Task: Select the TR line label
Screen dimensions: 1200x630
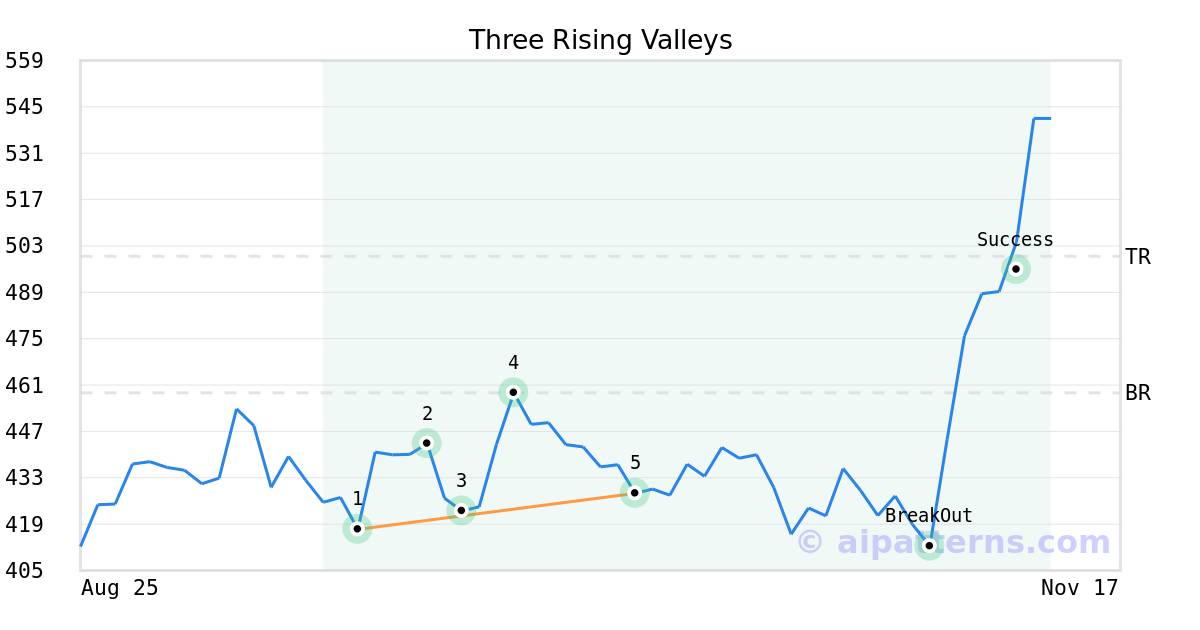Action: pos(1138,257)
